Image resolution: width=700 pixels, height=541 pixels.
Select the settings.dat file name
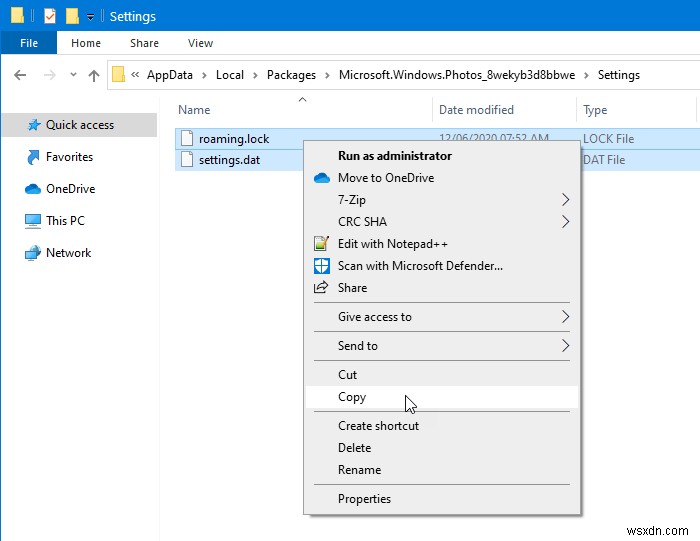tap(229, 160)
